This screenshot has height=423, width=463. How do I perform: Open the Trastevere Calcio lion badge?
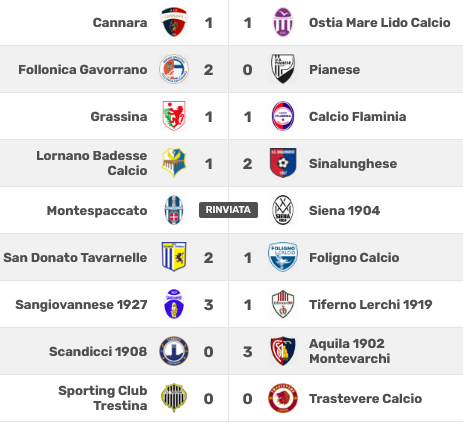click(x=283, y=398)
